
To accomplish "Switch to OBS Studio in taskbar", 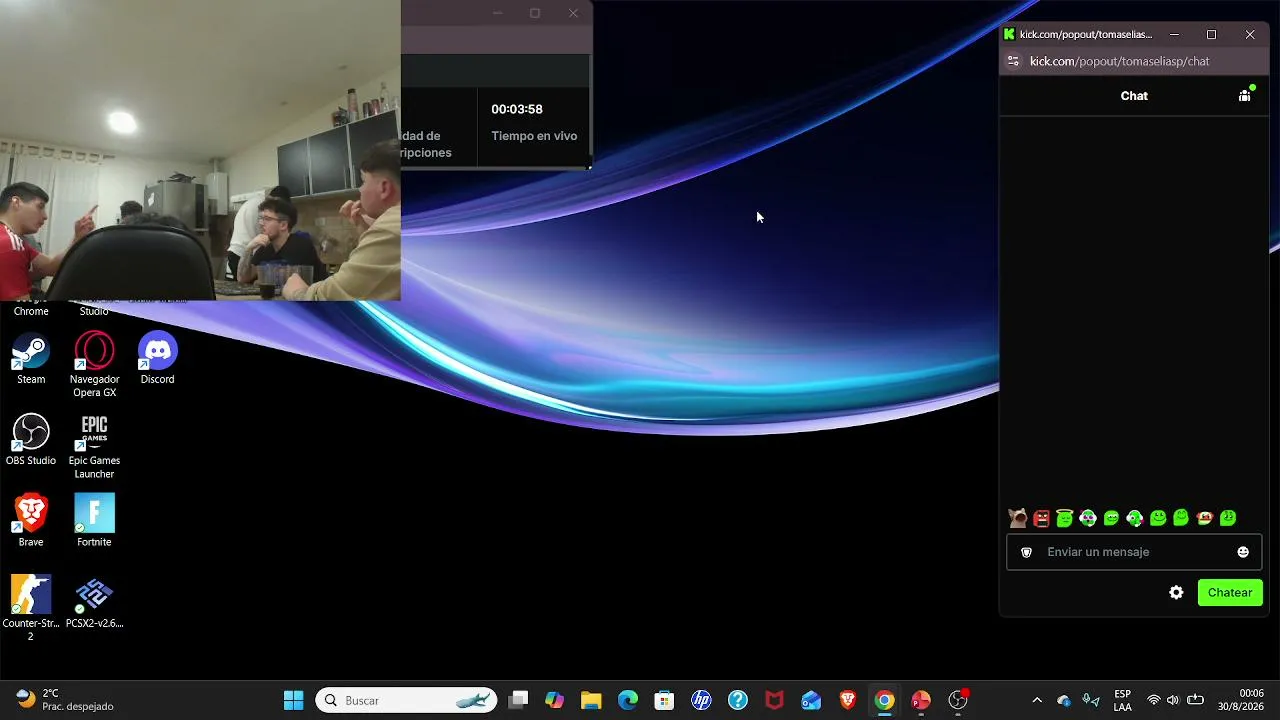I will [x=958, y=700].
